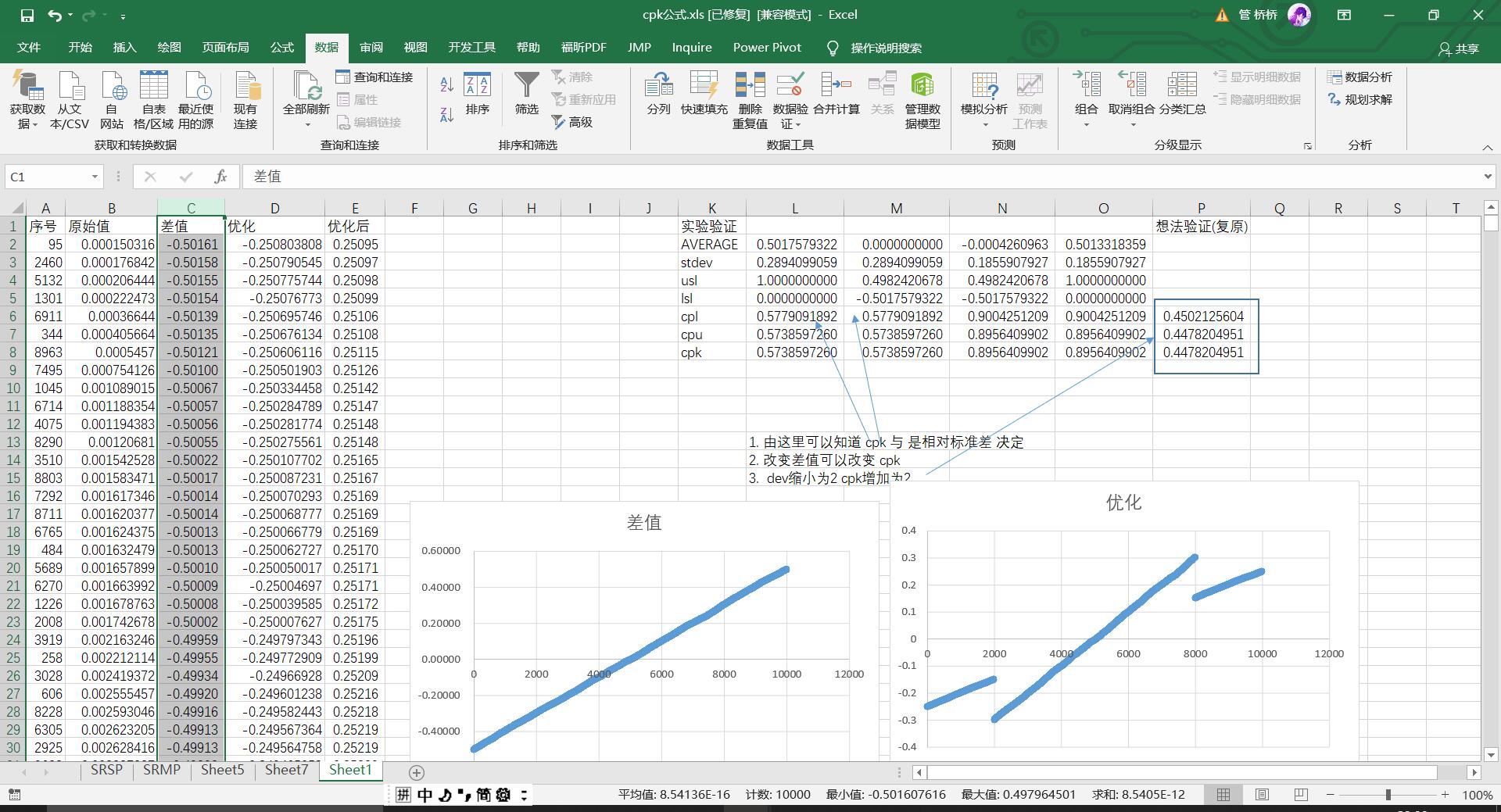Click the 全部刷新 (Refresh All) icon
Viewport: 1501px width, 812px height.
pyautogui.click(x=306, y=100)
